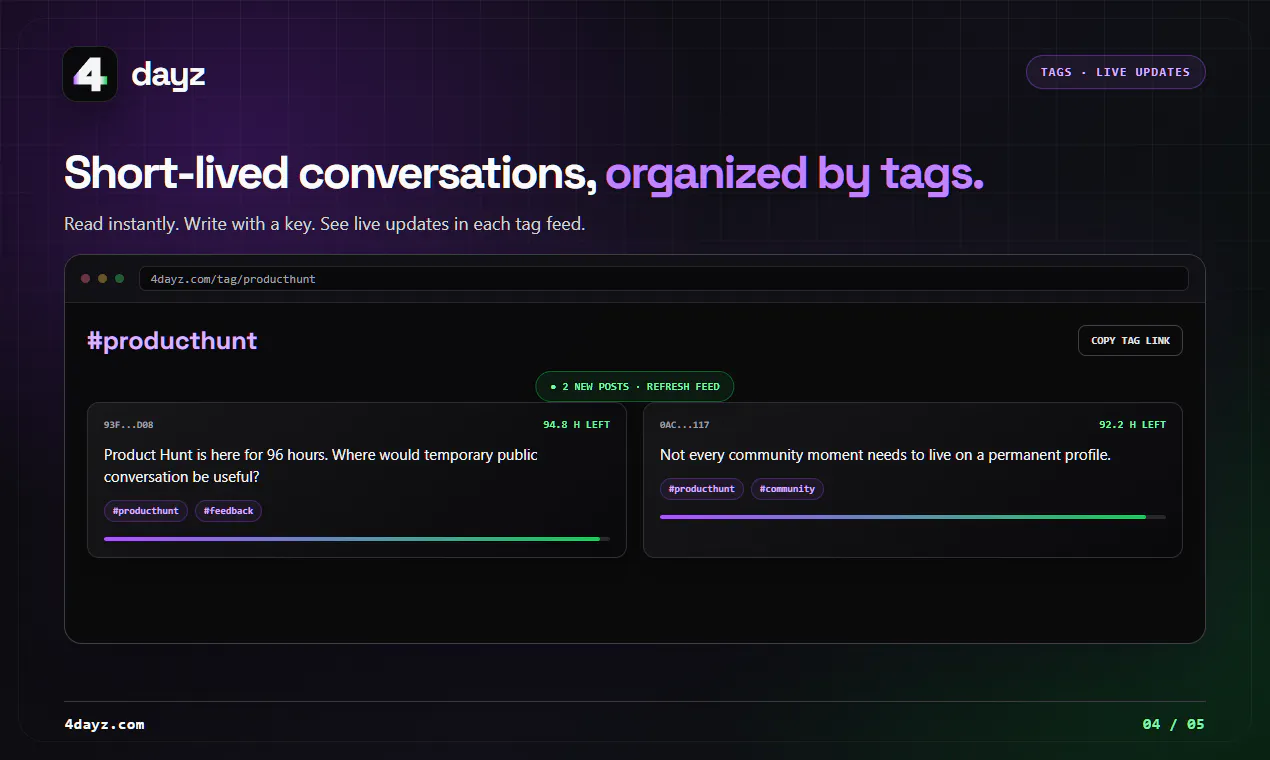Screen dimensions: 1270x760
Task: Open #producthunt tag on community moment post
Action: (x=702, y=489)
